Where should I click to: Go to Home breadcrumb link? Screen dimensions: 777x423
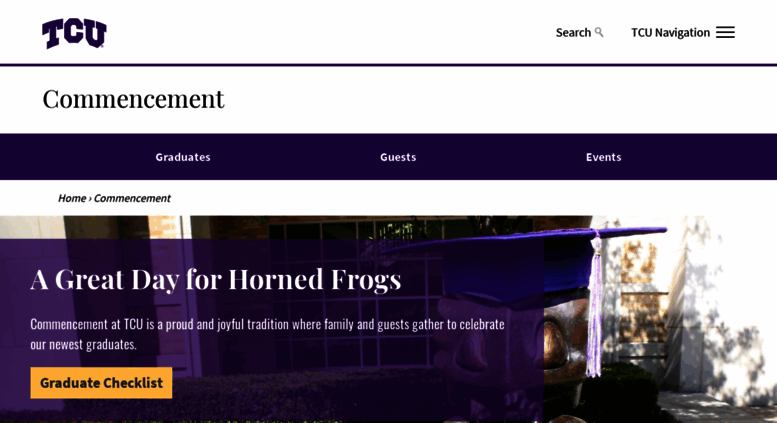pyautogui.click(x=72, y=198)
